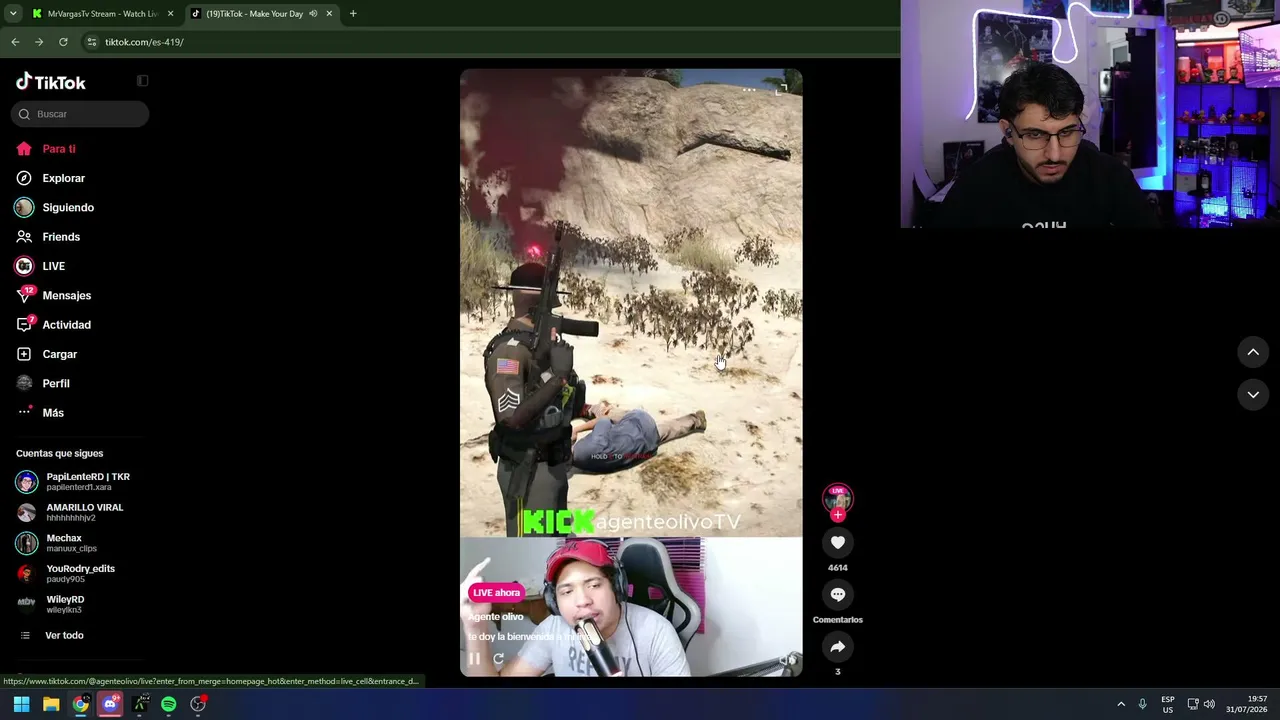
Task: Click the address bar URL
Action: 145,42
